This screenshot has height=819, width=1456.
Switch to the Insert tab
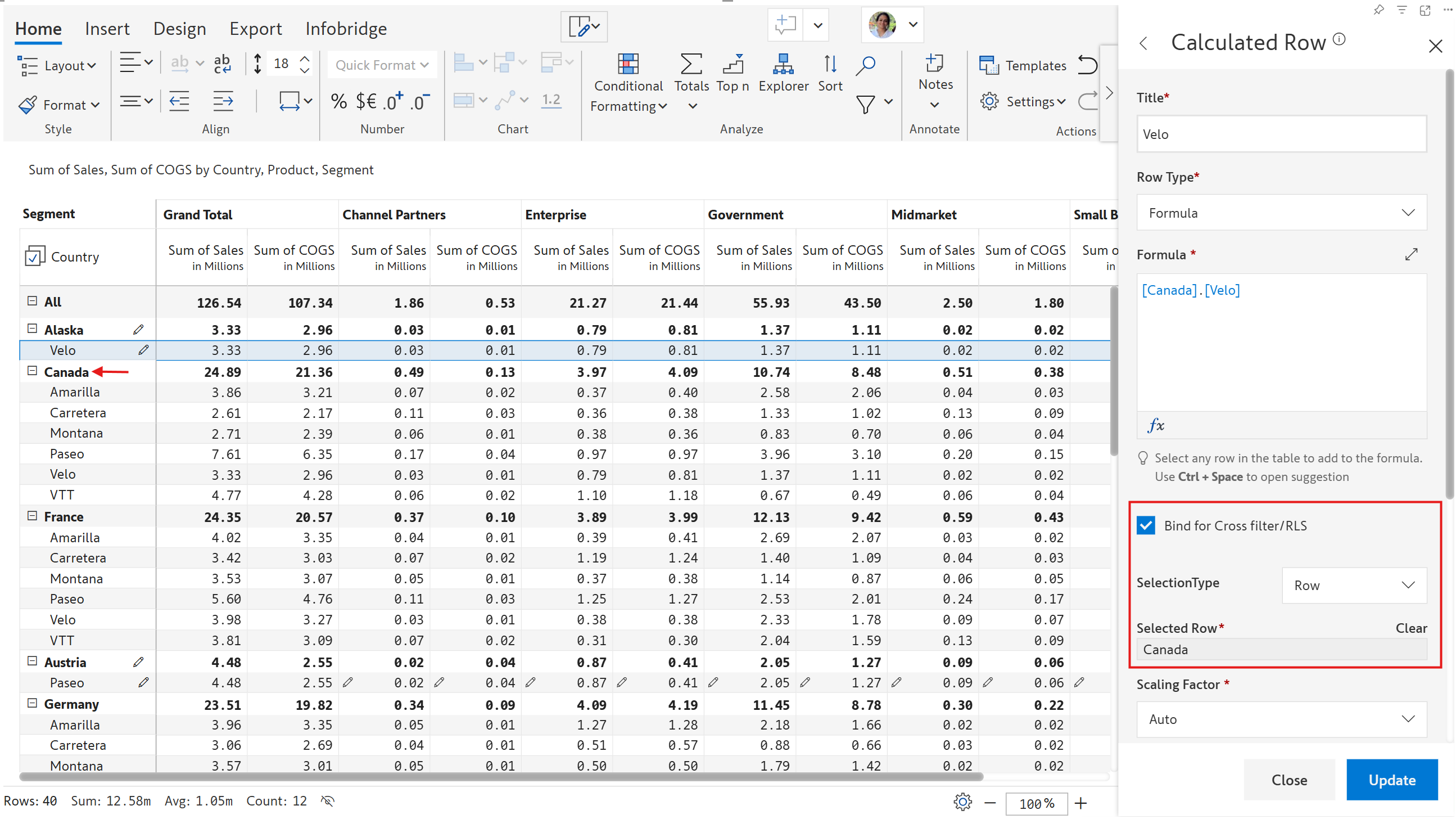(x=107, y=28)
